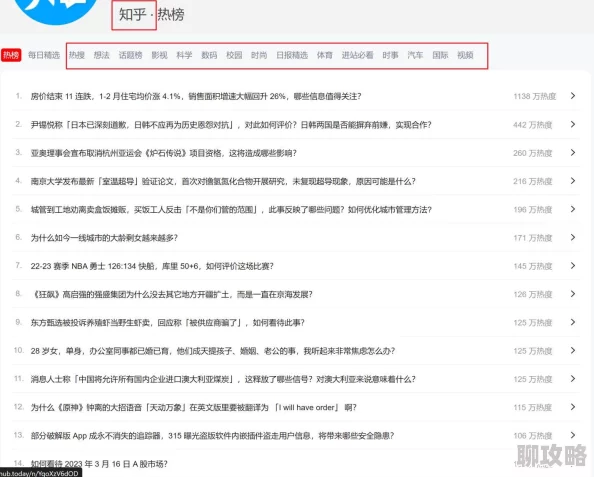Click the 1138 万热度 value
Image resolution: width=594 pixels, height=477 pixels.
point(535,97)
